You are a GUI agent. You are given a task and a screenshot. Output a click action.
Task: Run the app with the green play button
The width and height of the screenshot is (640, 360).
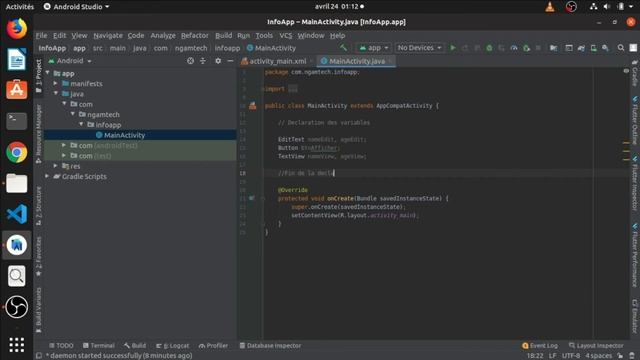click(x=453, y=48)
